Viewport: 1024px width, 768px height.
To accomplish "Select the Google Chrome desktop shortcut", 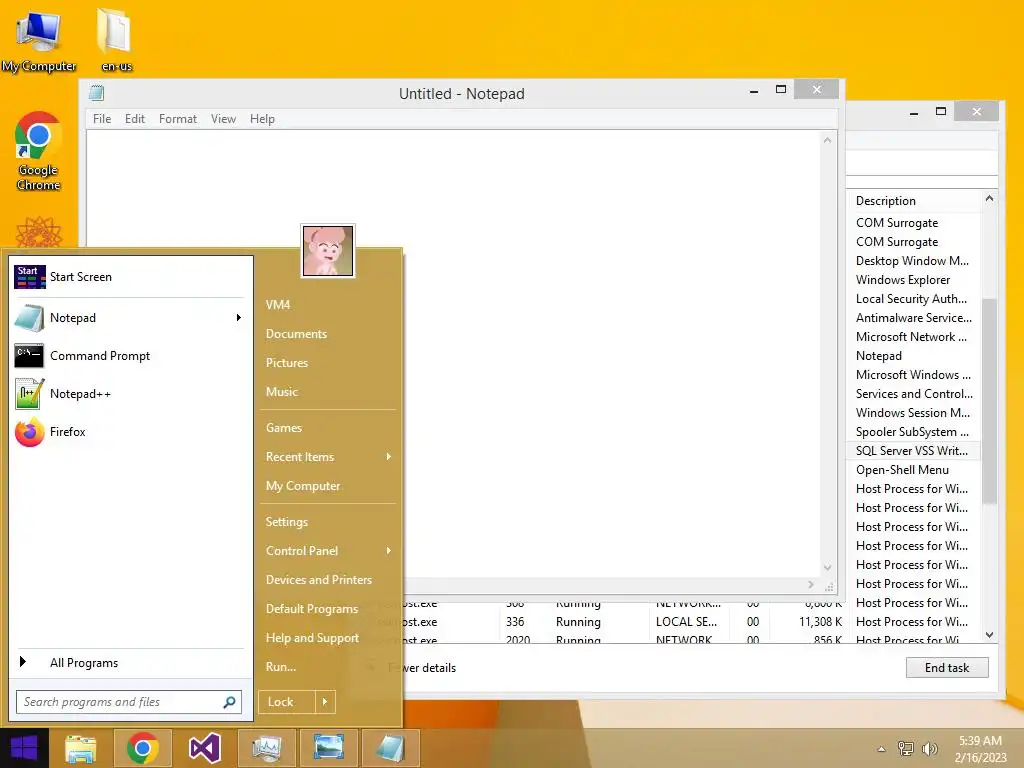I will point(39,152).
